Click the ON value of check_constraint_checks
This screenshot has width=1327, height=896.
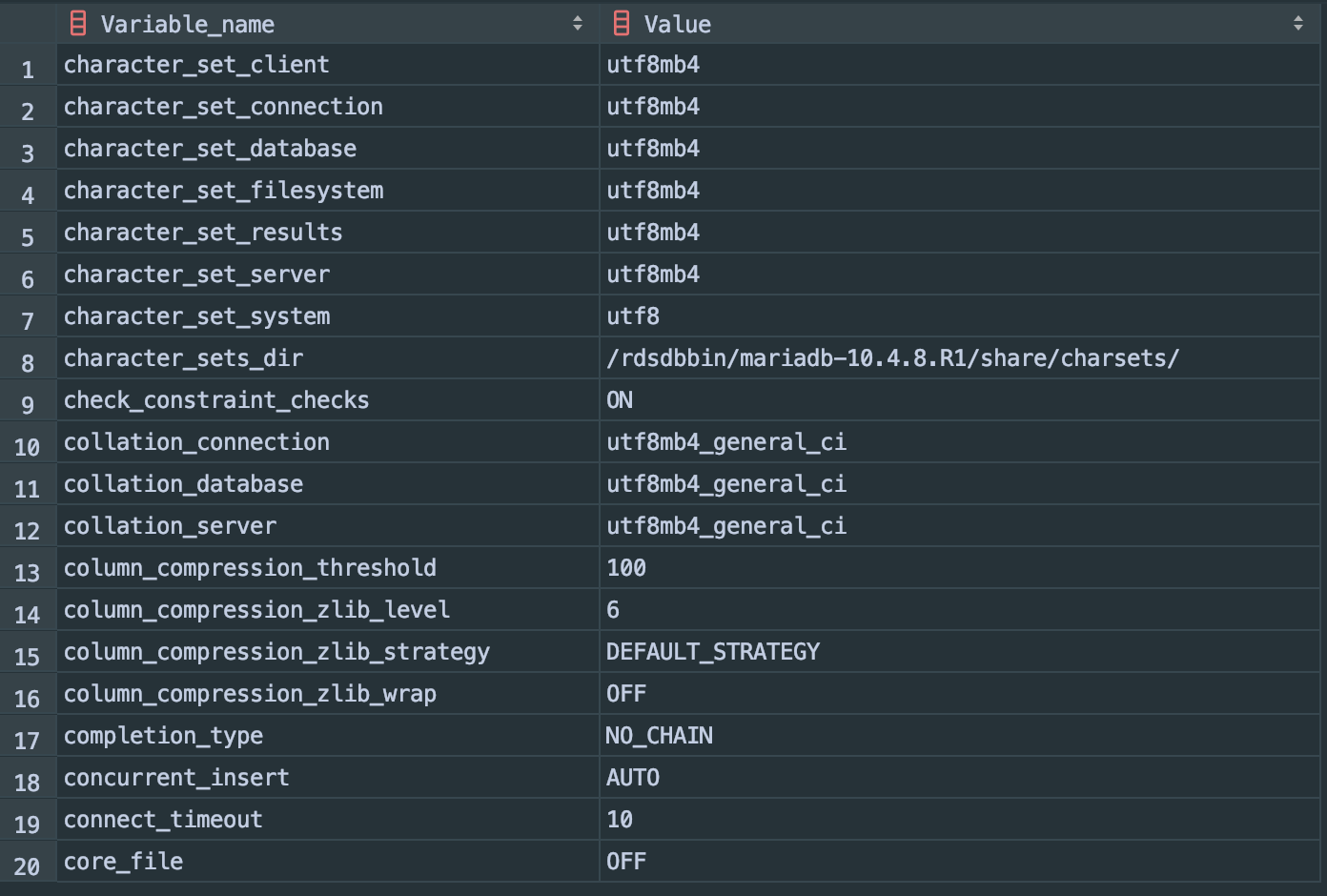point(620,400)
